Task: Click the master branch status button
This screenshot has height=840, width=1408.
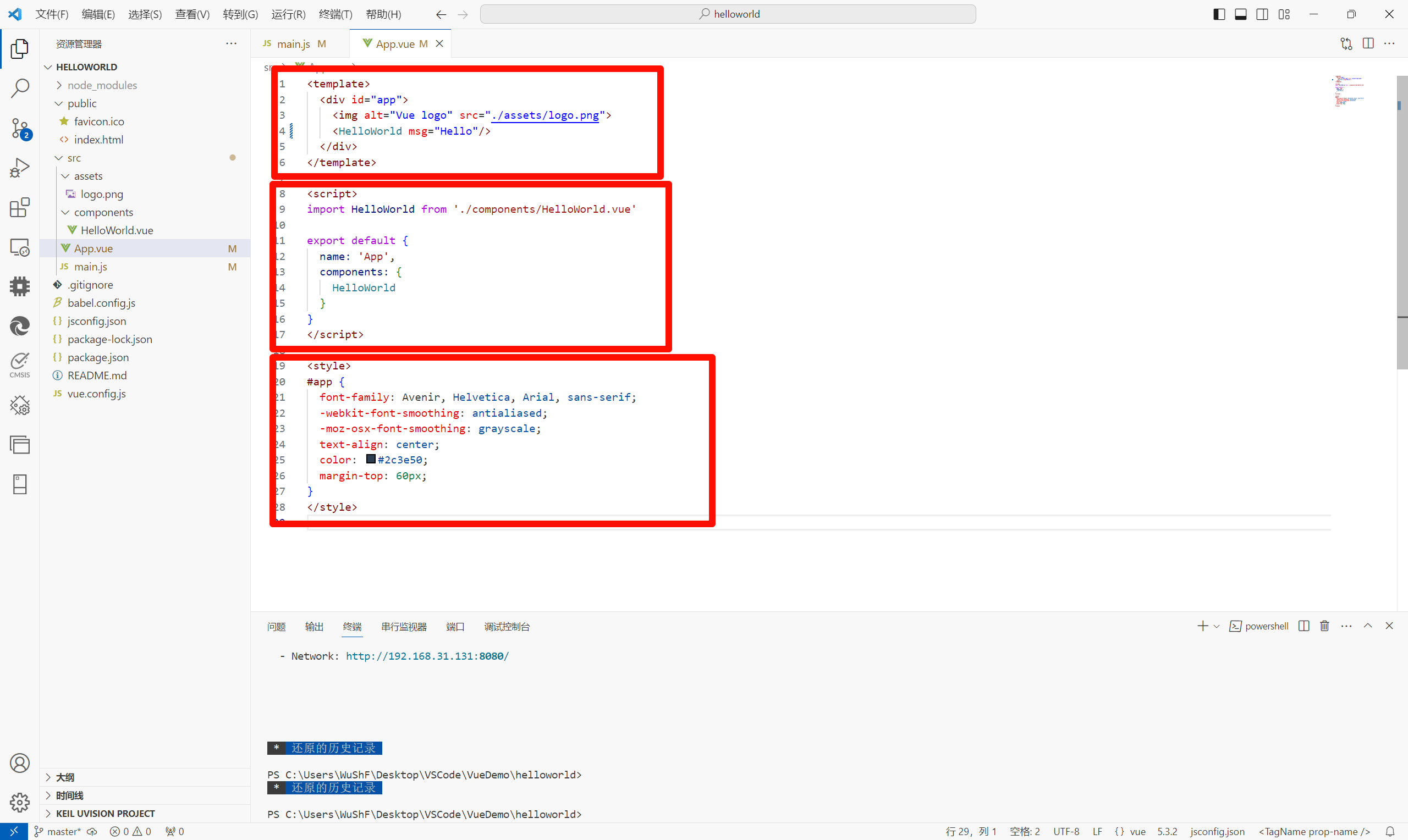Action: [x=58, y=832]
